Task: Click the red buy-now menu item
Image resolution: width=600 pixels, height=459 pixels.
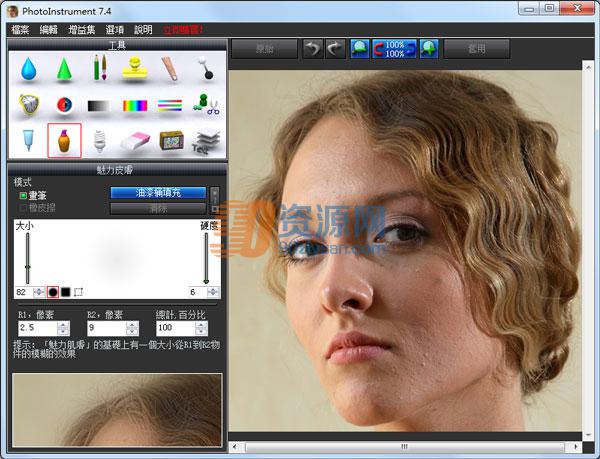Action: [183, 30]
